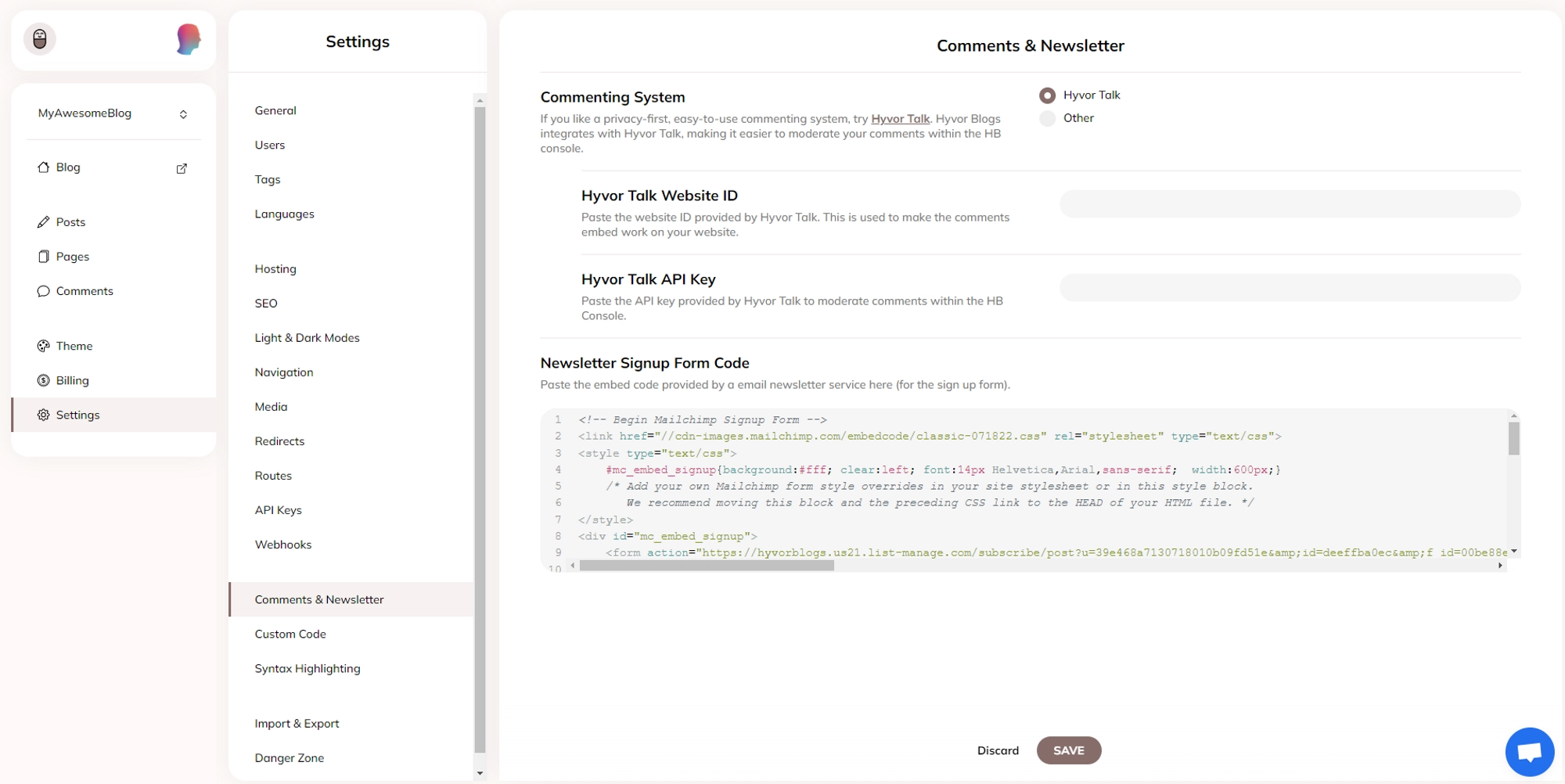Click the Hyvor logo icon at top left
The width and height of the screenshot is (1565, 784).
(x=40, y=39)
